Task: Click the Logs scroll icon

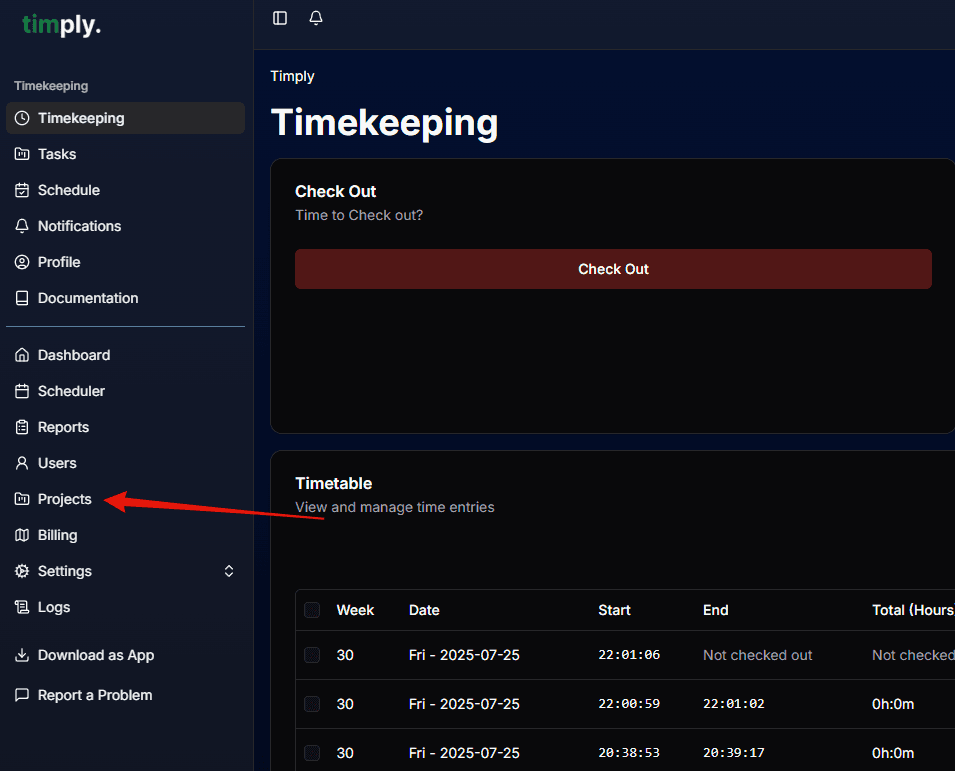Action: point(22,607)
